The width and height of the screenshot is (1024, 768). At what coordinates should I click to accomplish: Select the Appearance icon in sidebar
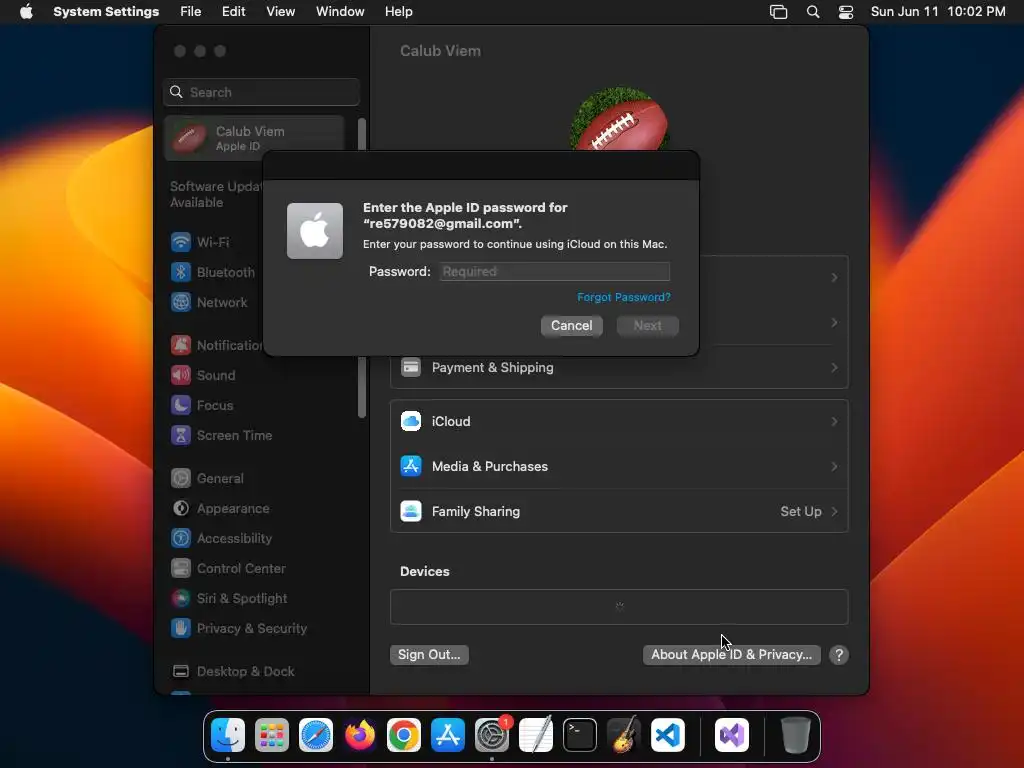click(x=181, y=508)
